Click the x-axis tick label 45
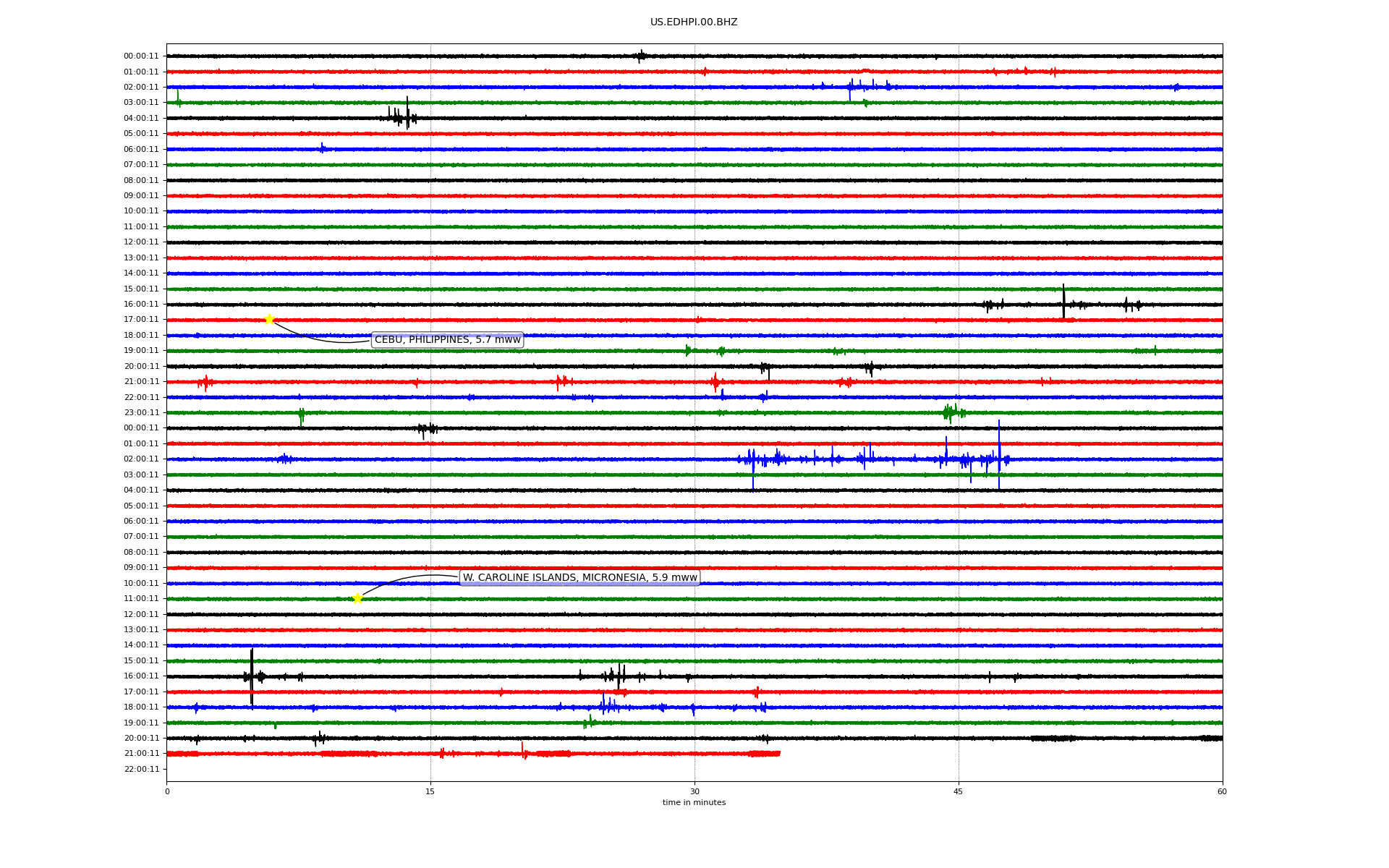Screen dimensions: 1389x868 [x=959, y=791]
